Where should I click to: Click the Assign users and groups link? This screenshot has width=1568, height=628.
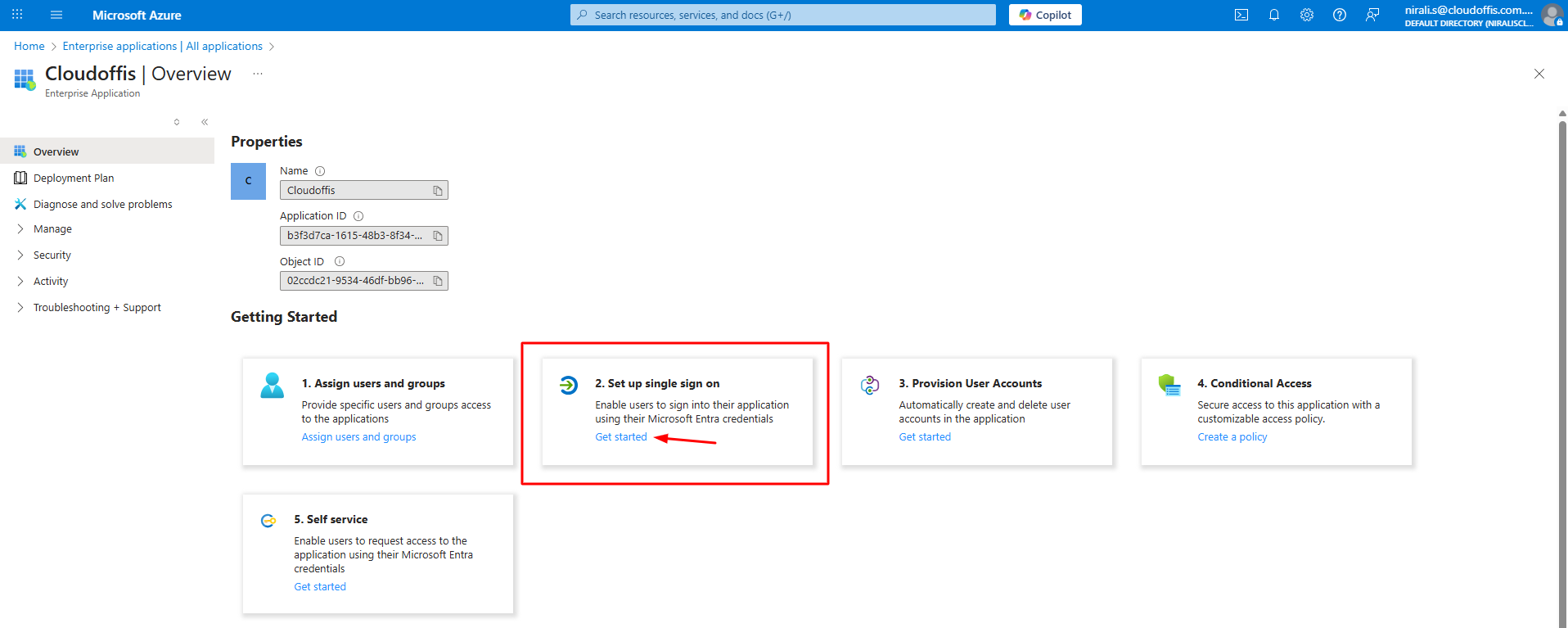[358, 436]
